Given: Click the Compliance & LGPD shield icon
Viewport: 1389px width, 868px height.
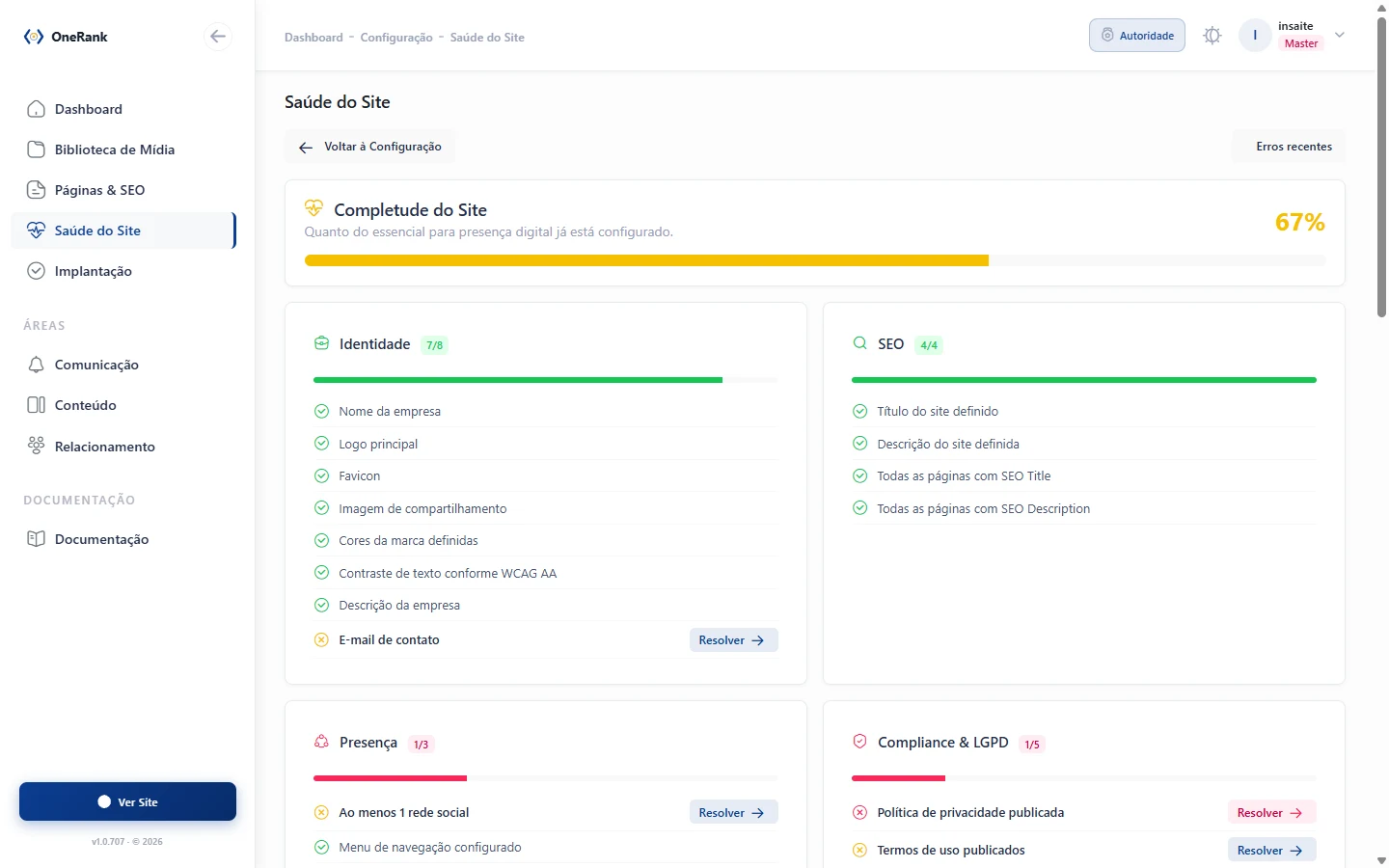Looking at the screenshot, I should click(x=860, y=742).
